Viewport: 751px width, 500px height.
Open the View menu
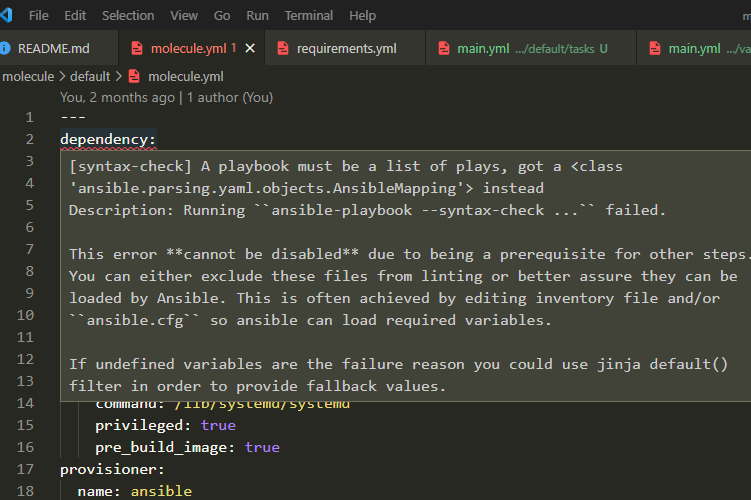[x=184, y=16]
